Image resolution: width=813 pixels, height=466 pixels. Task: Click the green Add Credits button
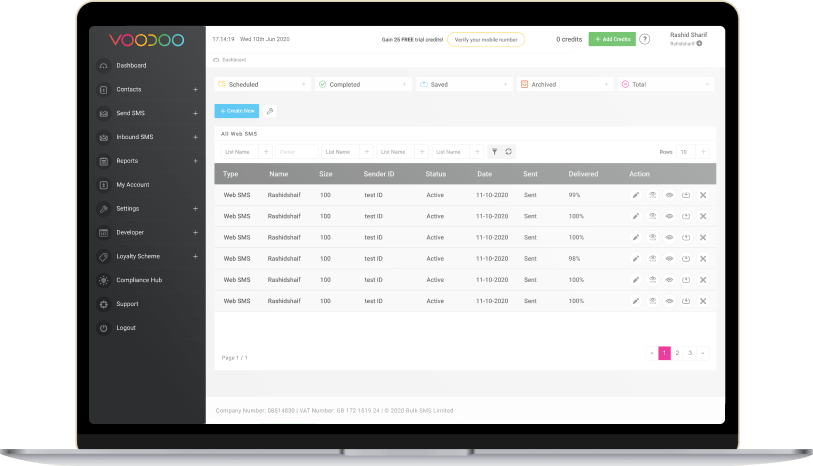612,39
